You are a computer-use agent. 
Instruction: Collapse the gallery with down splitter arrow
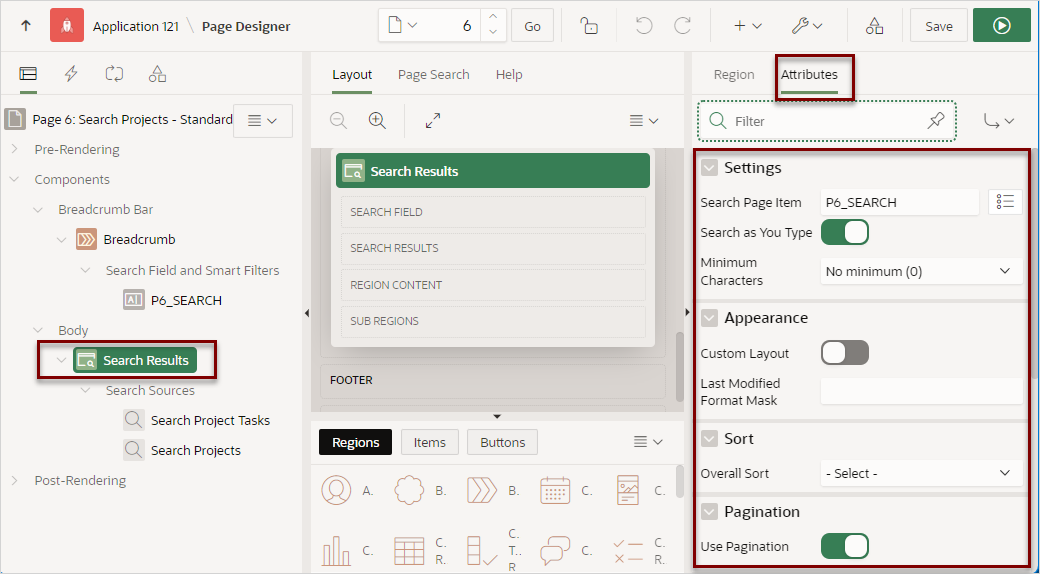[x=497, y=416]
